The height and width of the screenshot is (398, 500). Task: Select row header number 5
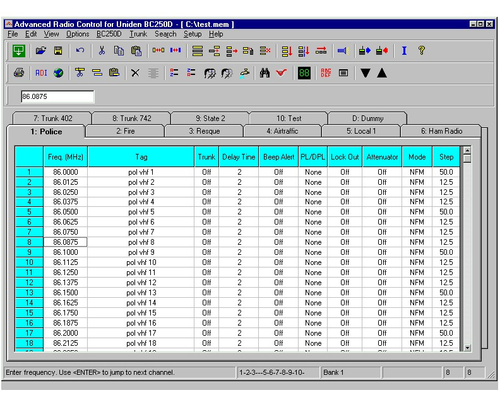click(x=29, y=212)
